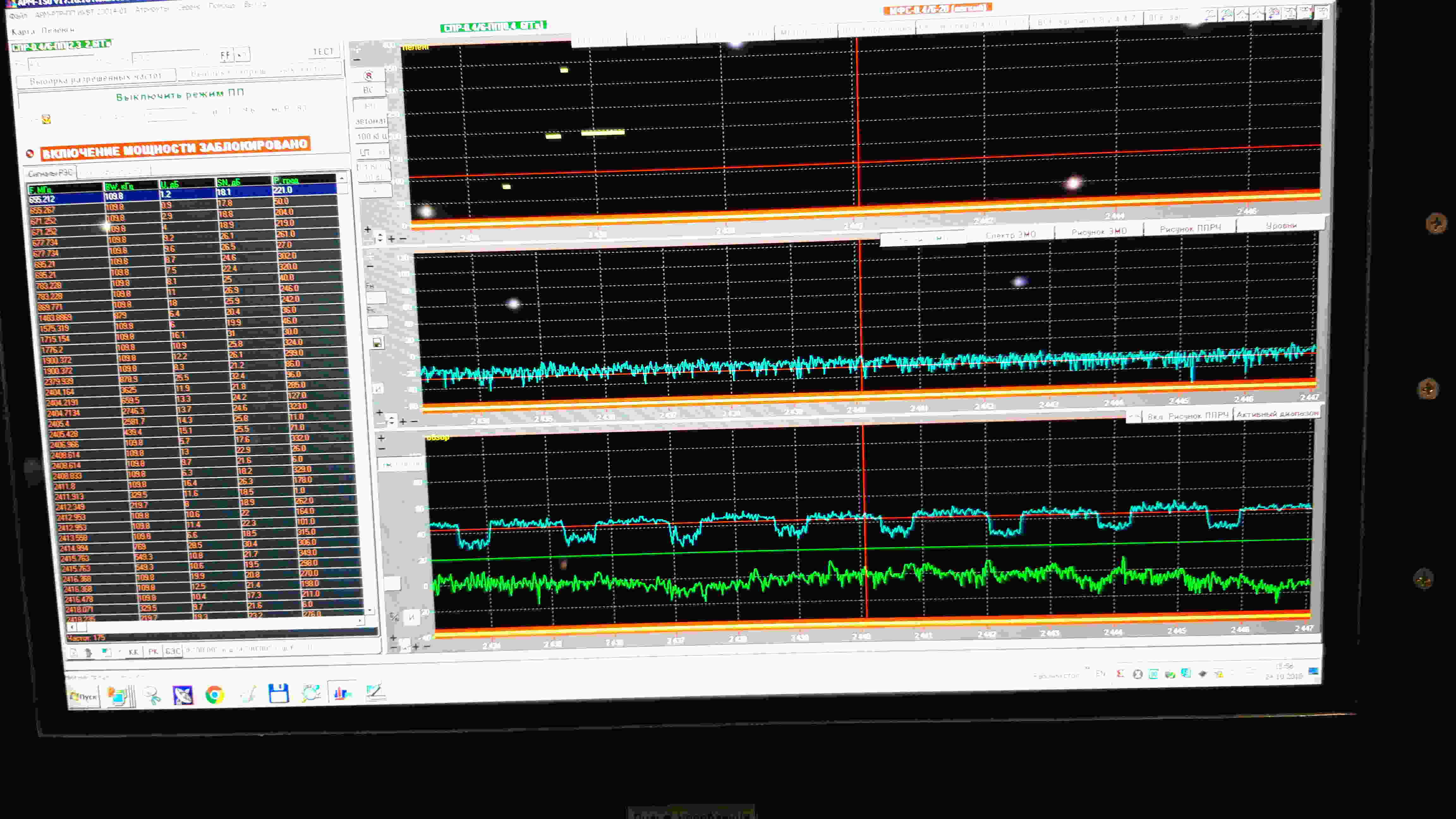This screenshot has height=819, width=1456.
Task: Click Выключить режим ПП button
Action: pos(180,94)
